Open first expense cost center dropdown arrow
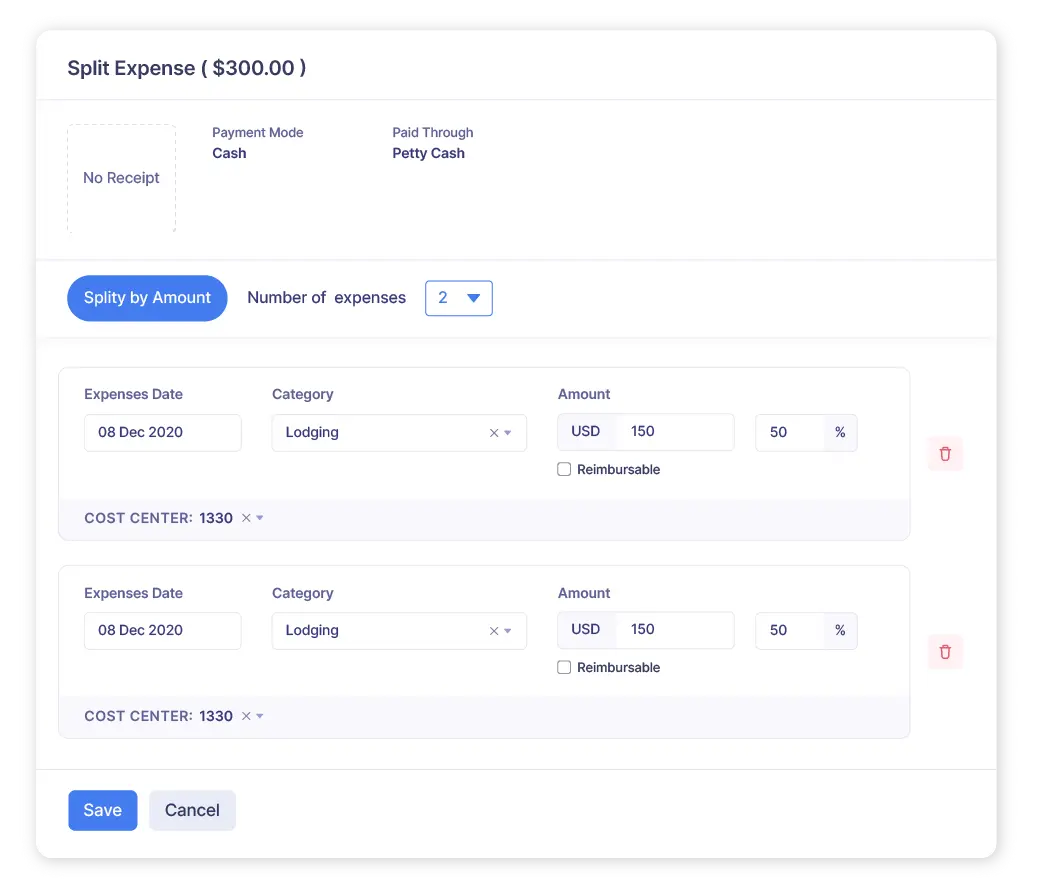 [260, 518]
